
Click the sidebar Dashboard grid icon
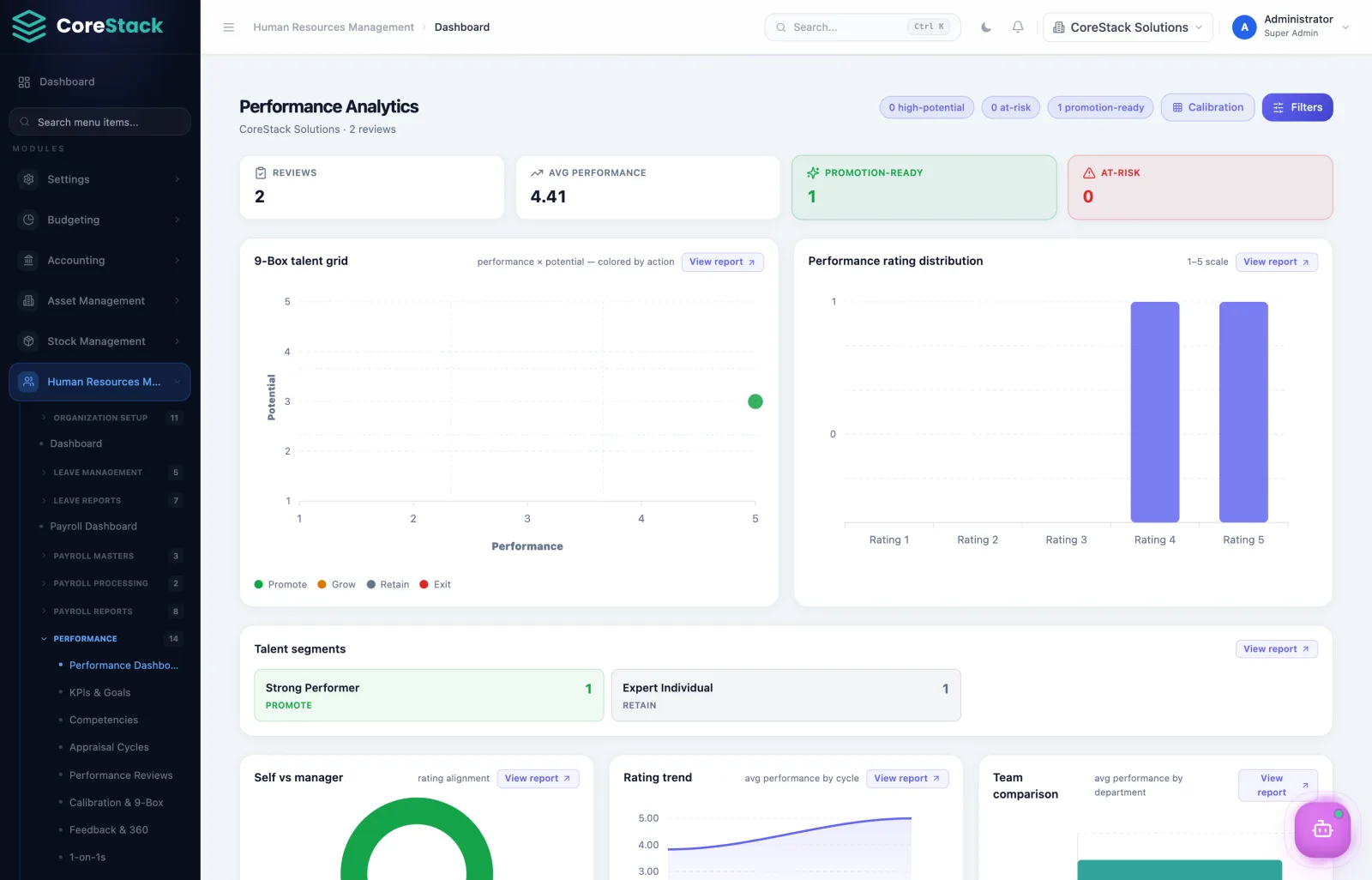[24, 82]
